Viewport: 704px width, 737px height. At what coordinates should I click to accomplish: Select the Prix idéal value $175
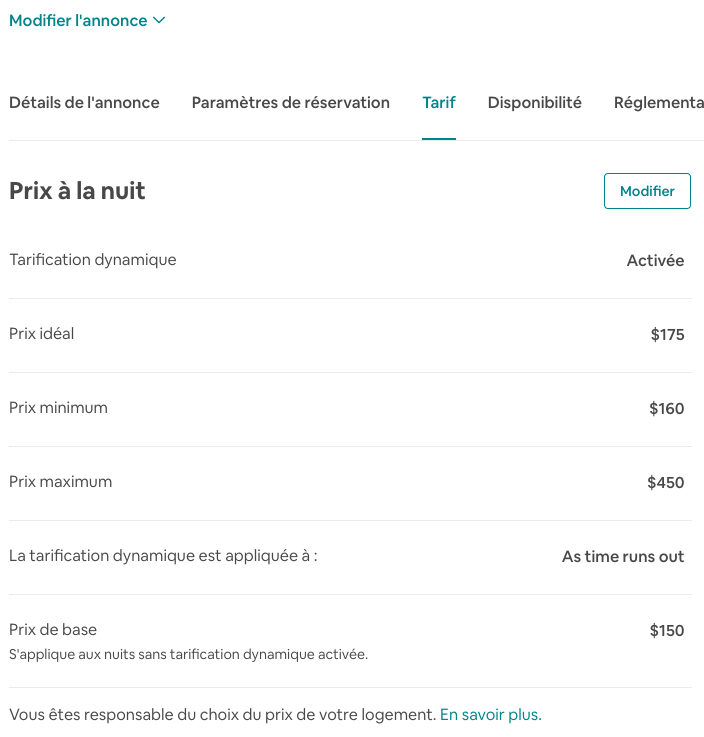tap(667, 335)
